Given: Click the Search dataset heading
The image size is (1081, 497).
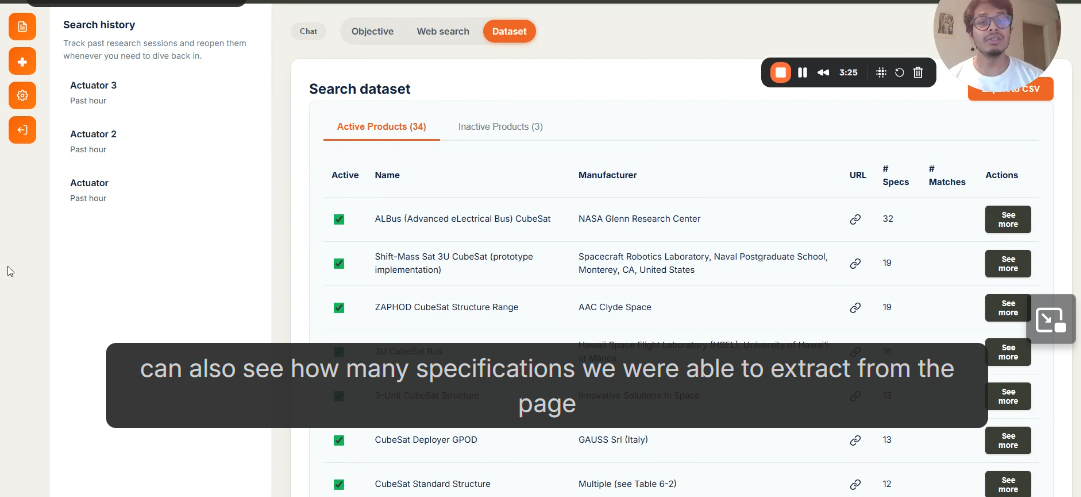Looking at the screenshot, I should 359,89.
